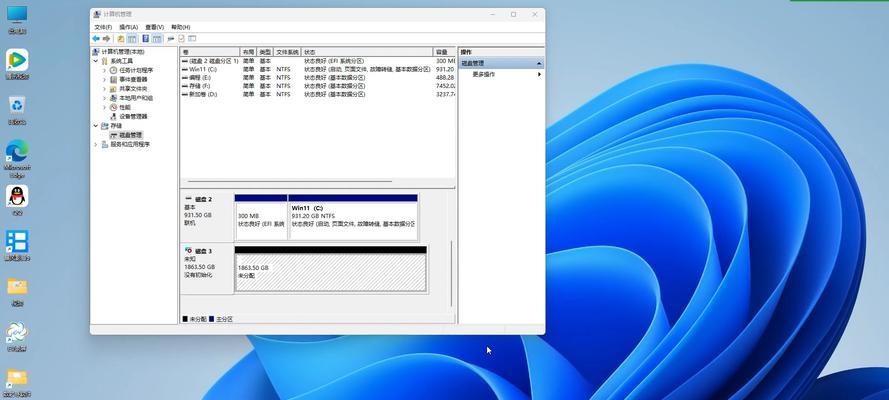Click the last toolbar icon with window layout
Screen dimensions: 889x400
coord(192,39)
